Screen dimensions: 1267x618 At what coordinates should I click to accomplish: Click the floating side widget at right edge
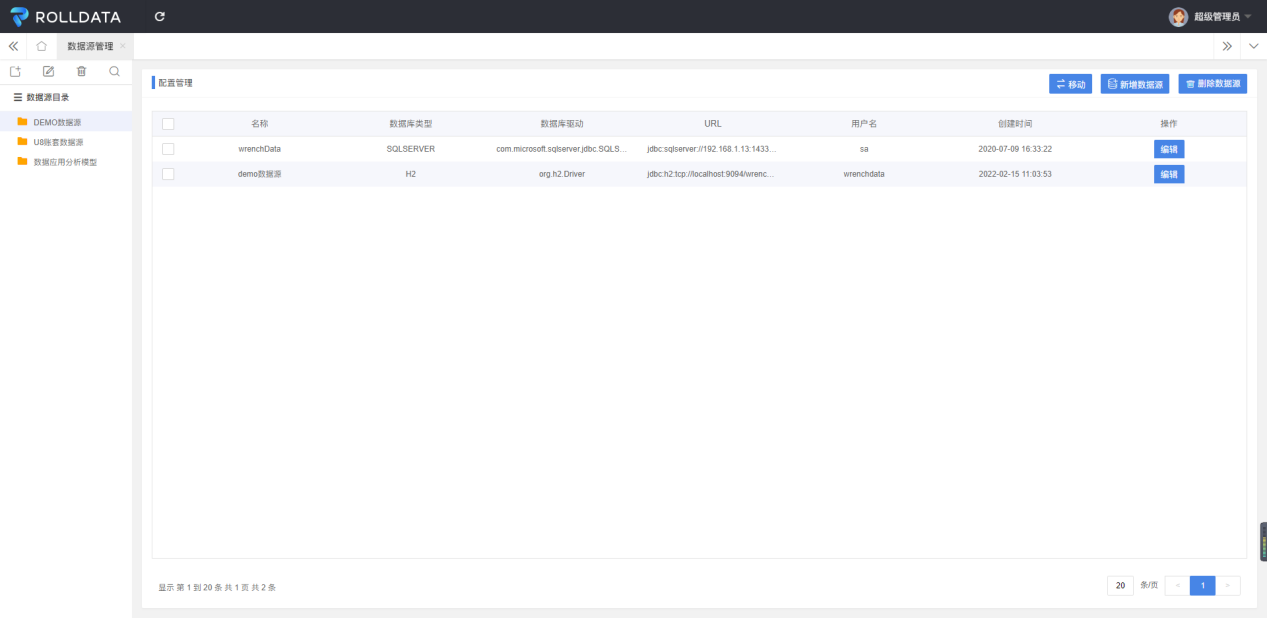pyautogui.click(x=1263, y=541)
